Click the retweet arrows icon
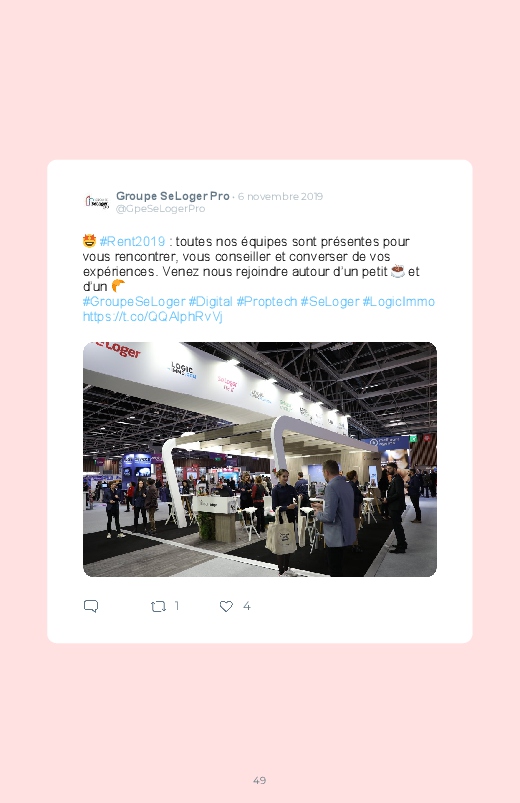Screen dimensions: 520x803 click(158, 607)
